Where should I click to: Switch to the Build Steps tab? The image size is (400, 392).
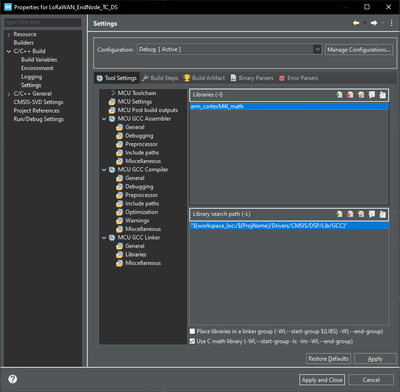point(160,78)
